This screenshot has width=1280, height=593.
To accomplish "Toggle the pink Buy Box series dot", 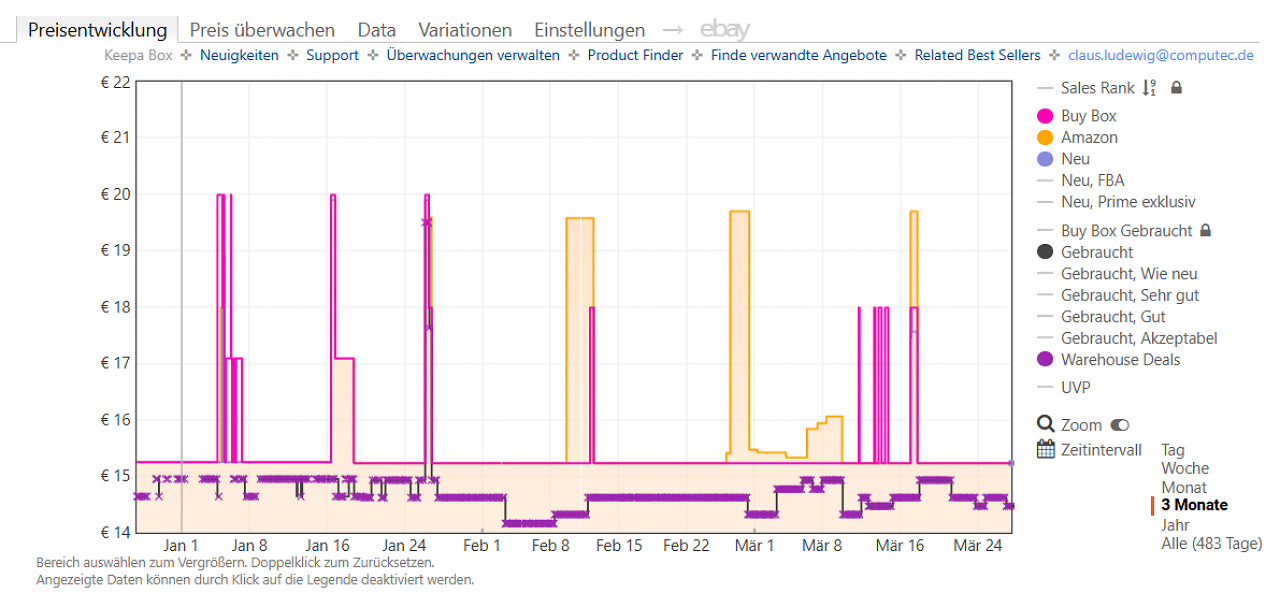I will [x=1046, y=116].
